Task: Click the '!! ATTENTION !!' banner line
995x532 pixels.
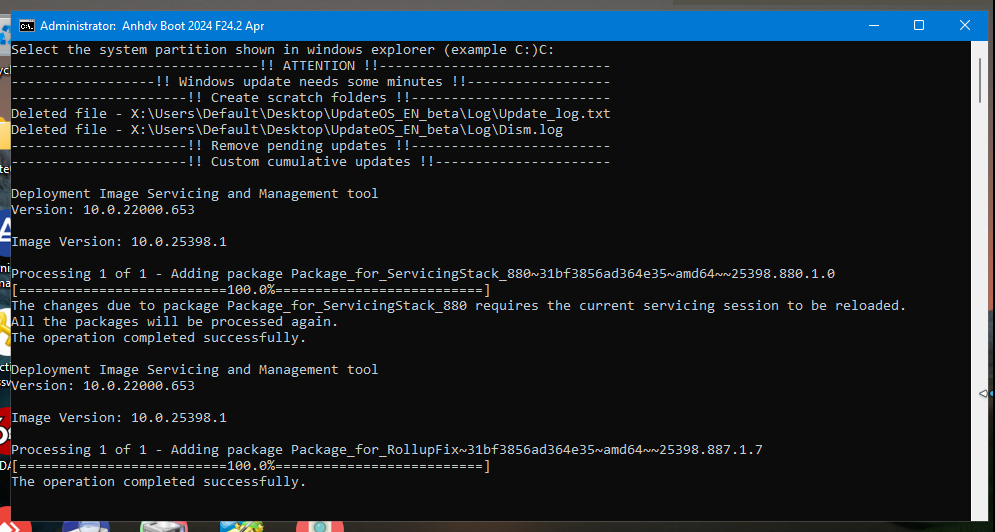Action: tap(311, 66)
